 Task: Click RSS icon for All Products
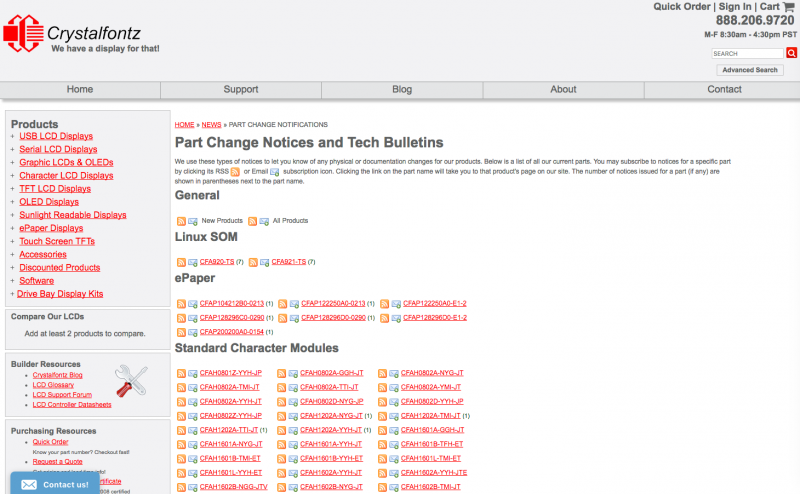tap(253, 221)
